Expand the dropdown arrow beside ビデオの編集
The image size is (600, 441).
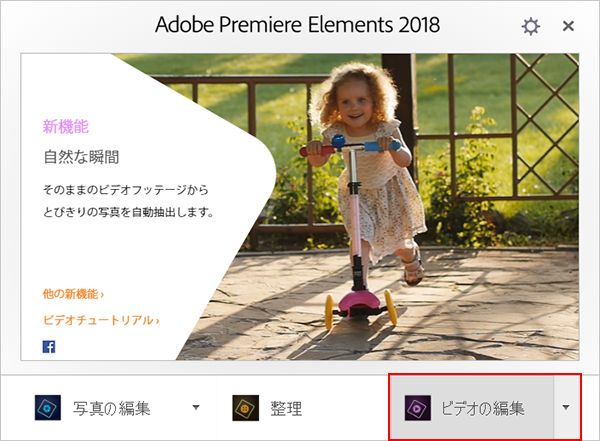(566, 407)
